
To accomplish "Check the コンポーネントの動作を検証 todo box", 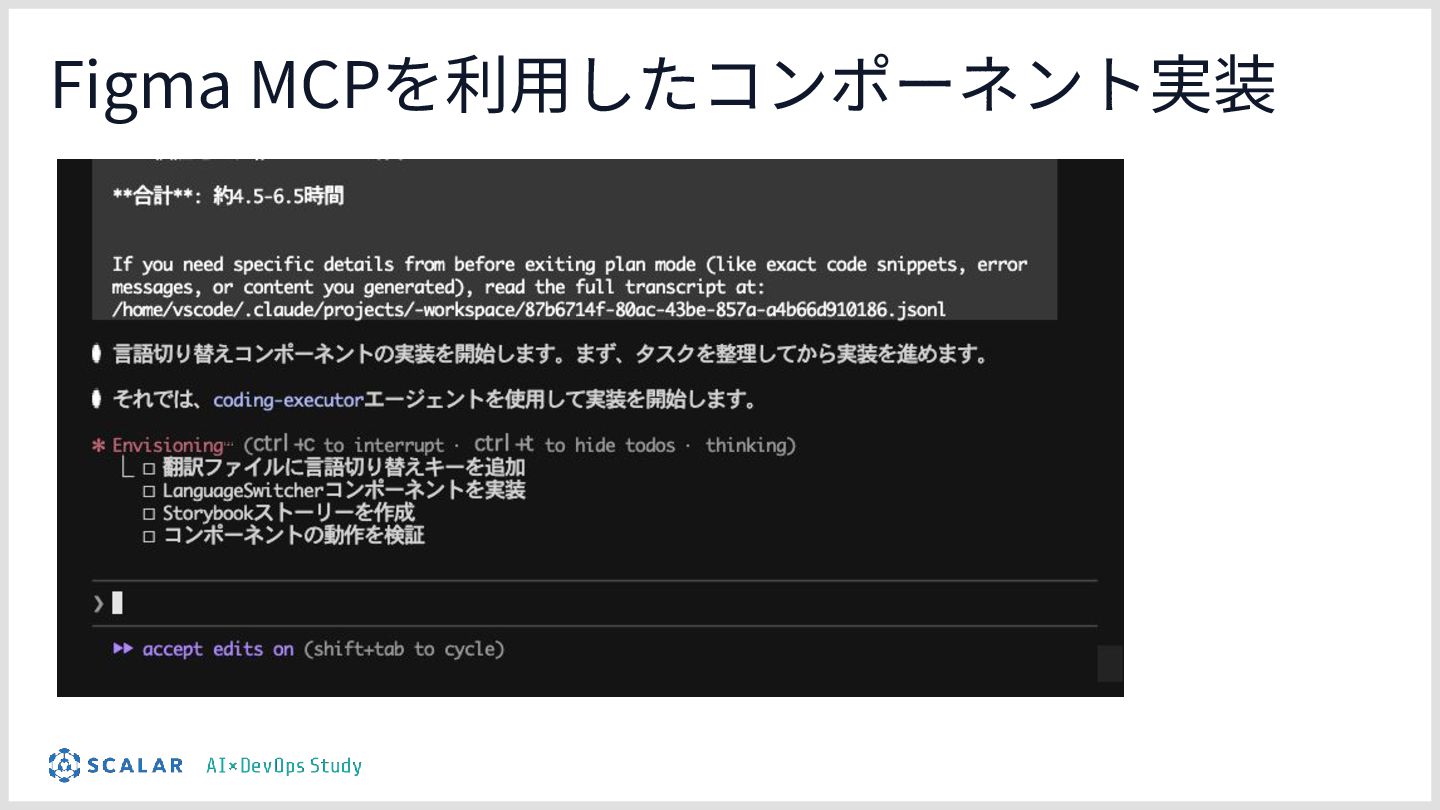I will click(149, 537).
